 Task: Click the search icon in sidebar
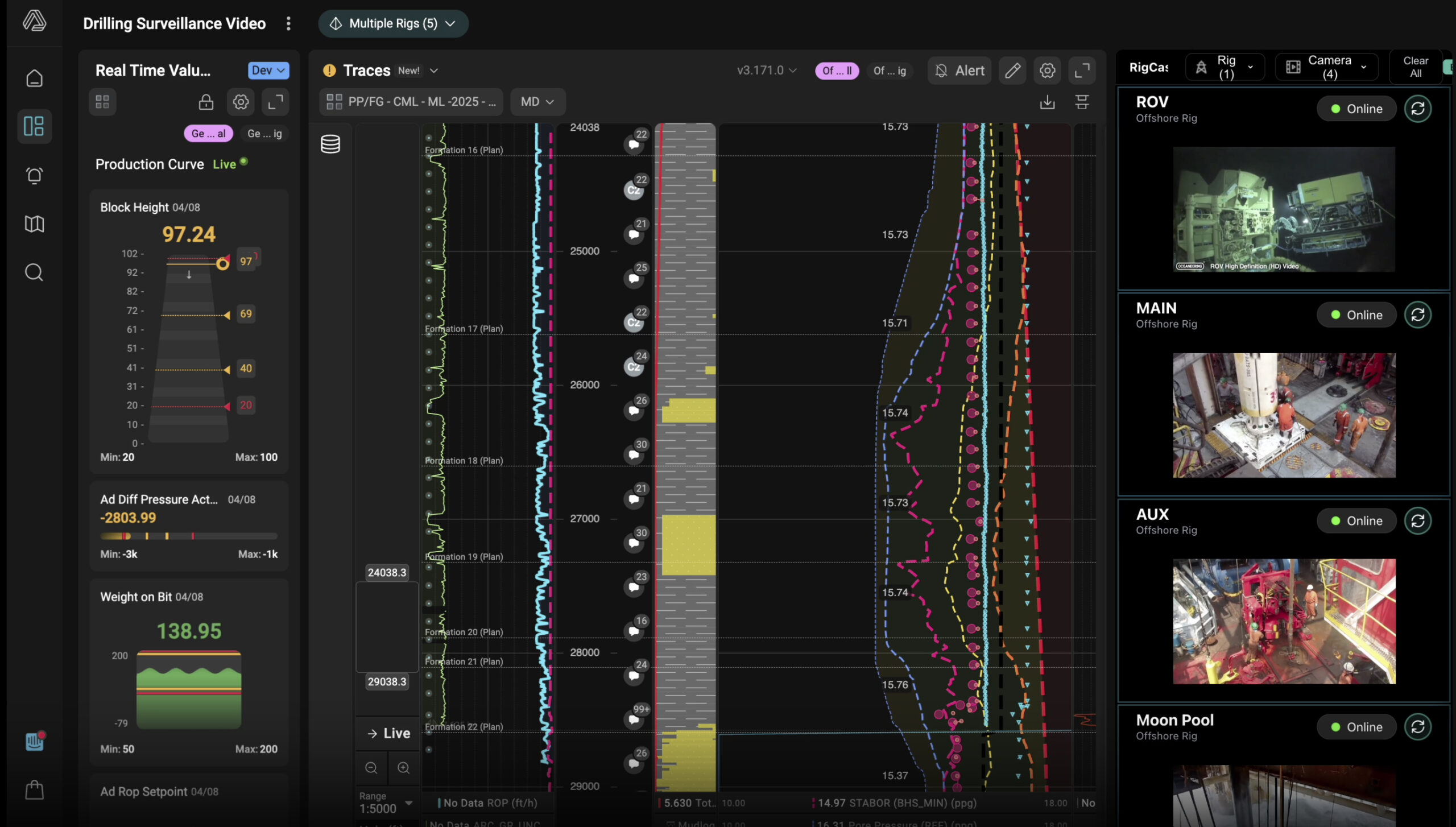pyautogui.click(x=34, y=272)
